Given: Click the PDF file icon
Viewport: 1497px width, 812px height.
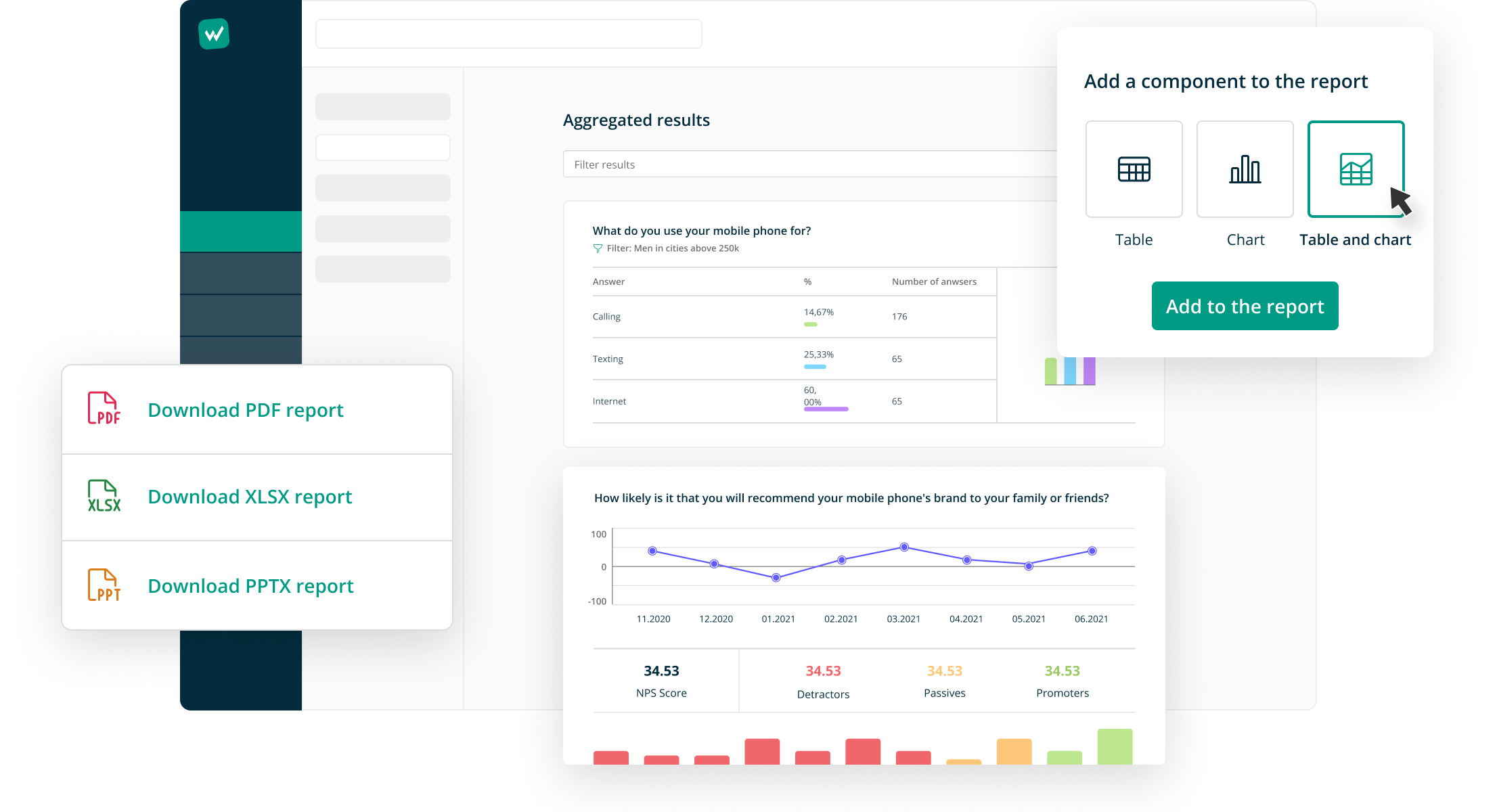Looking at the screenshot, I should click(104, 409).
